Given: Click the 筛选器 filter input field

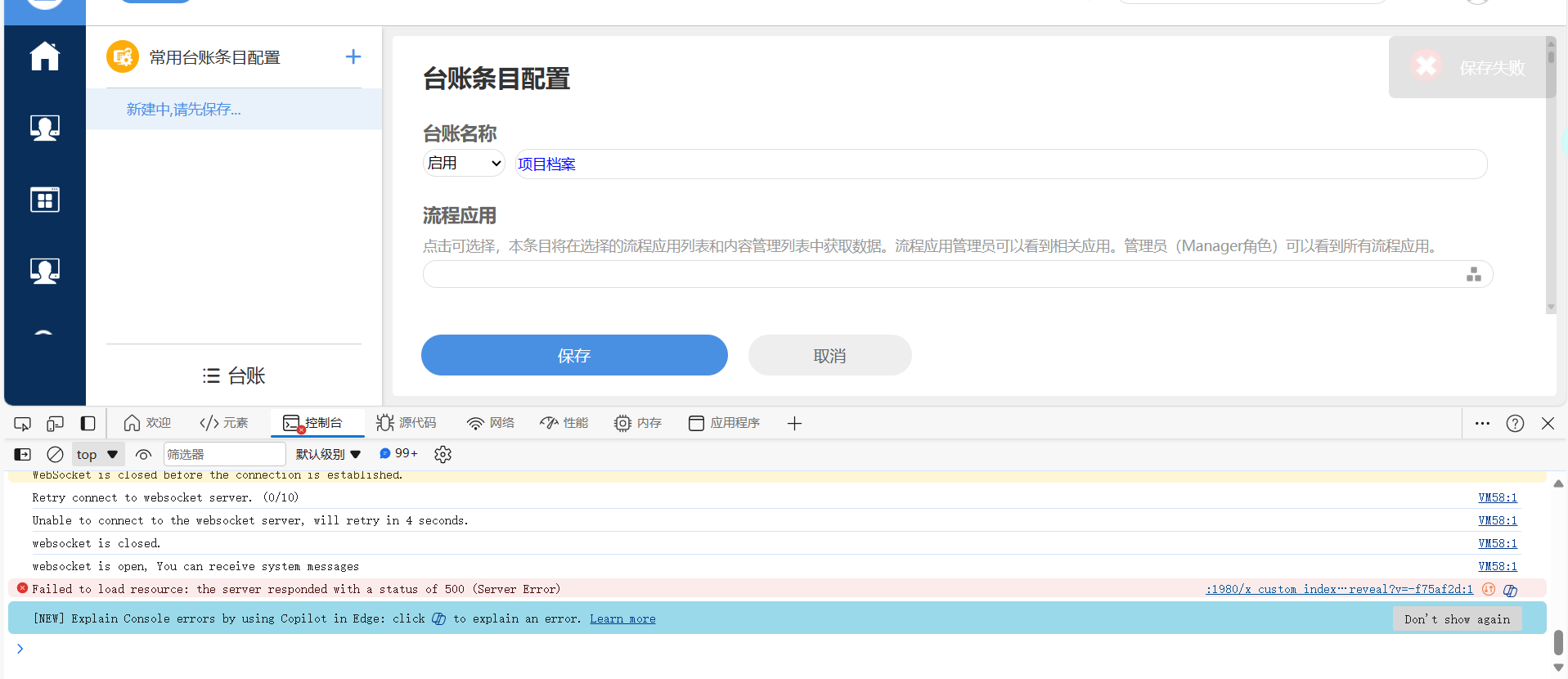Looking at the screenshot, I should (224, 454).
